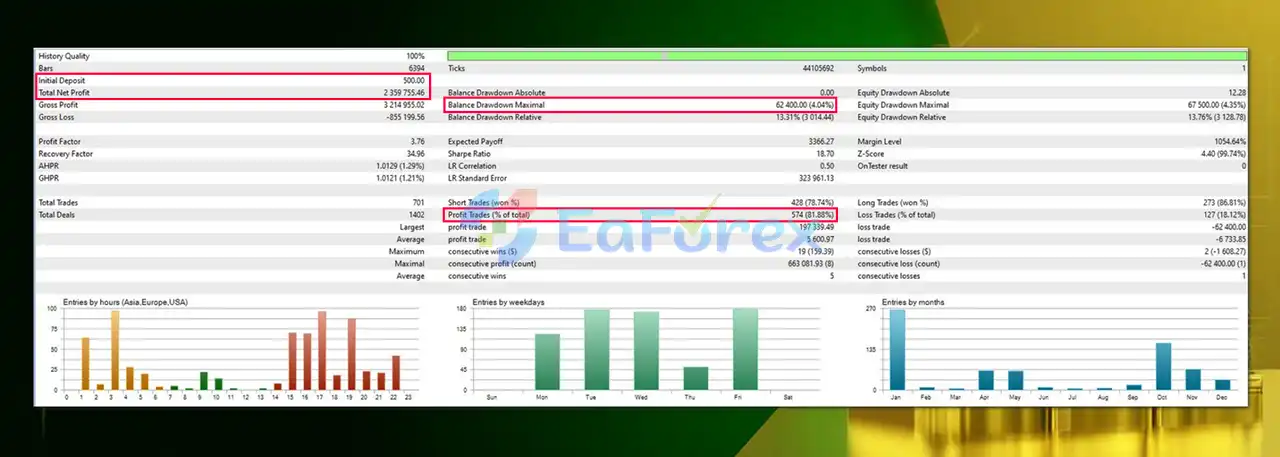The image size is (1280, 457).
Task: Click the hour 3 bar in hours chart
Action: click(x=115, y=350)
